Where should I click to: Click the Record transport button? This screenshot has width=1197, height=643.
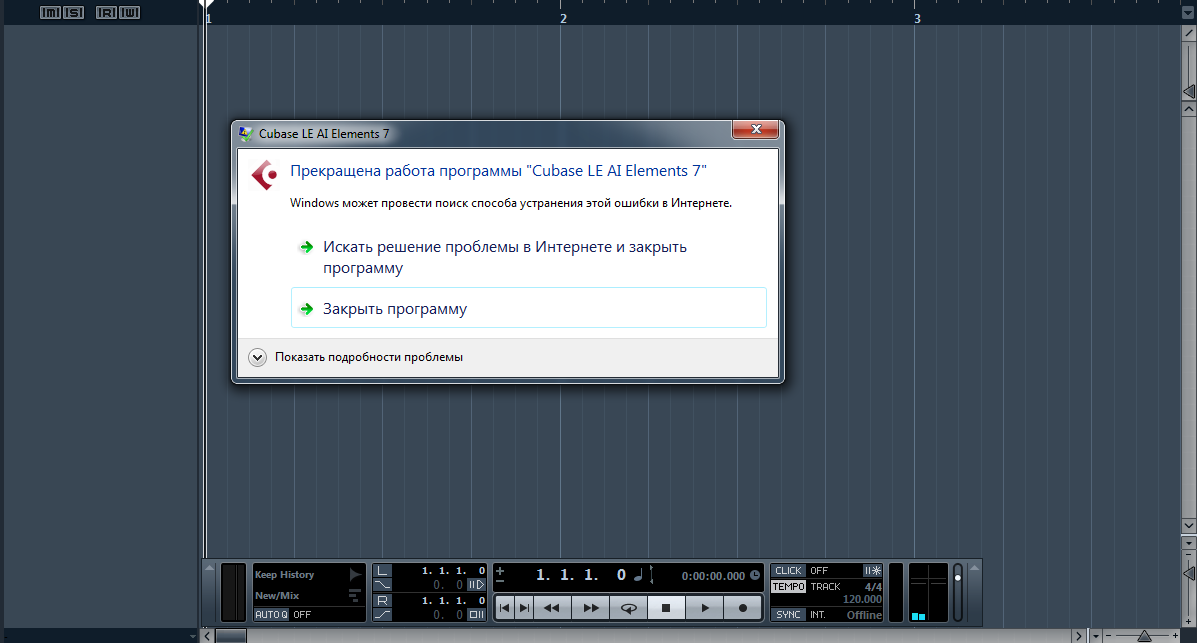tap(743, 608)
